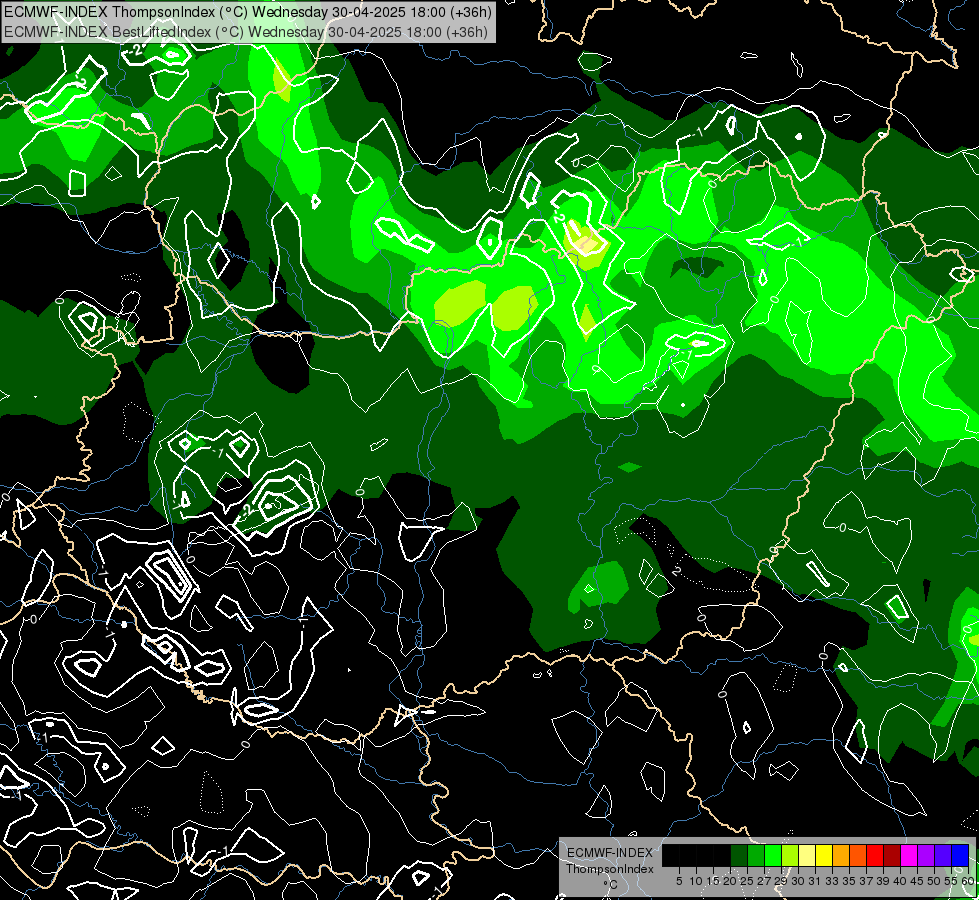
Task: Select the violet 50–55 legend swatch
Action: tap(943, 855)
